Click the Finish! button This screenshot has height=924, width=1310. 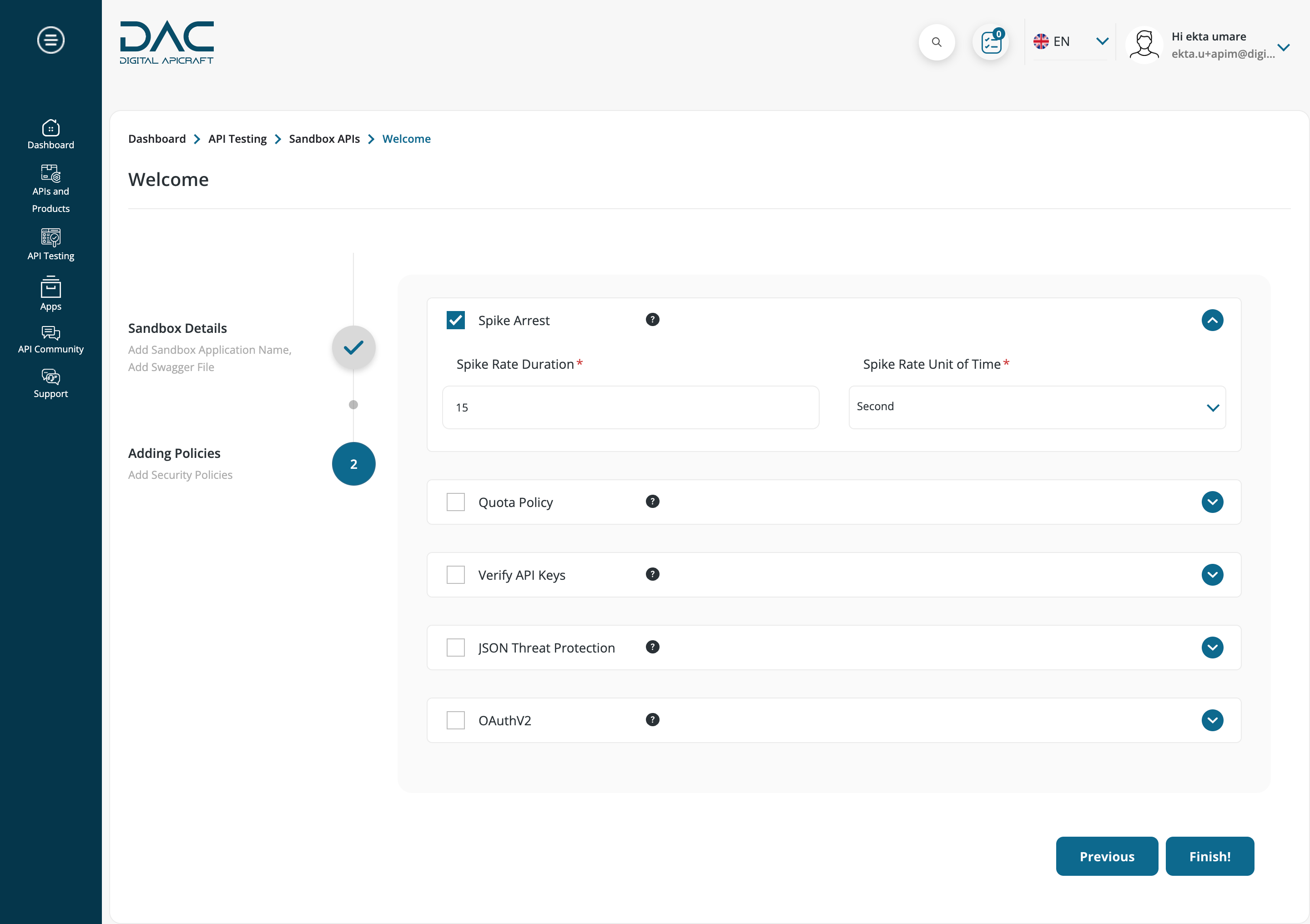click(1209, 856)
